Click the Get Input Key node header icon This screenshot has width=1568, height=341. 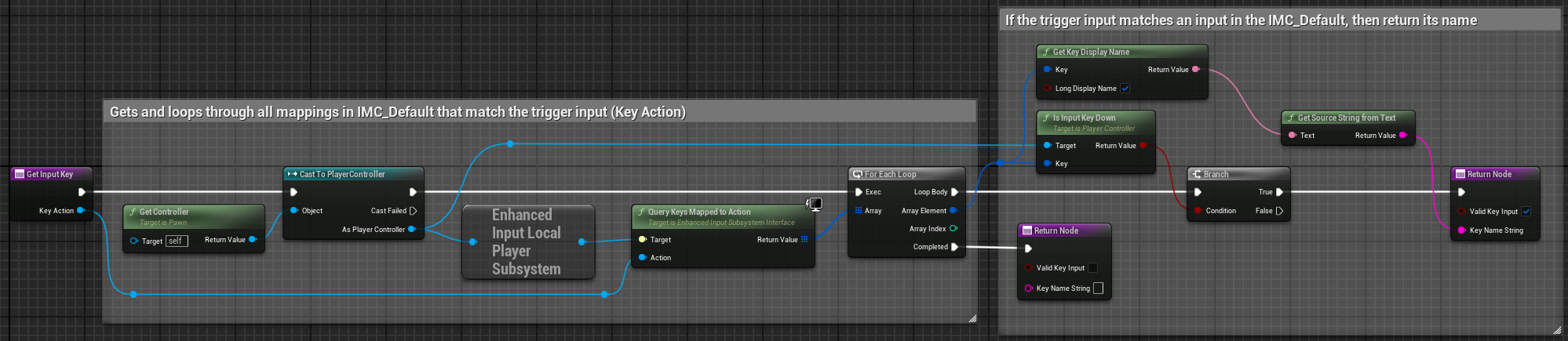tap(20, 174)
